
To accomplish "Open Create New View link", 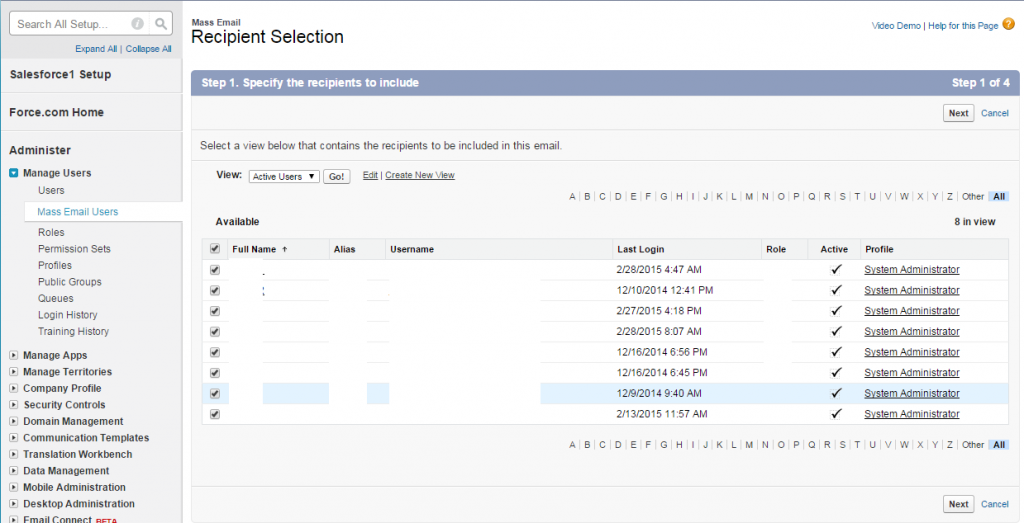I will pyautogui.click(x=420, y=175).
